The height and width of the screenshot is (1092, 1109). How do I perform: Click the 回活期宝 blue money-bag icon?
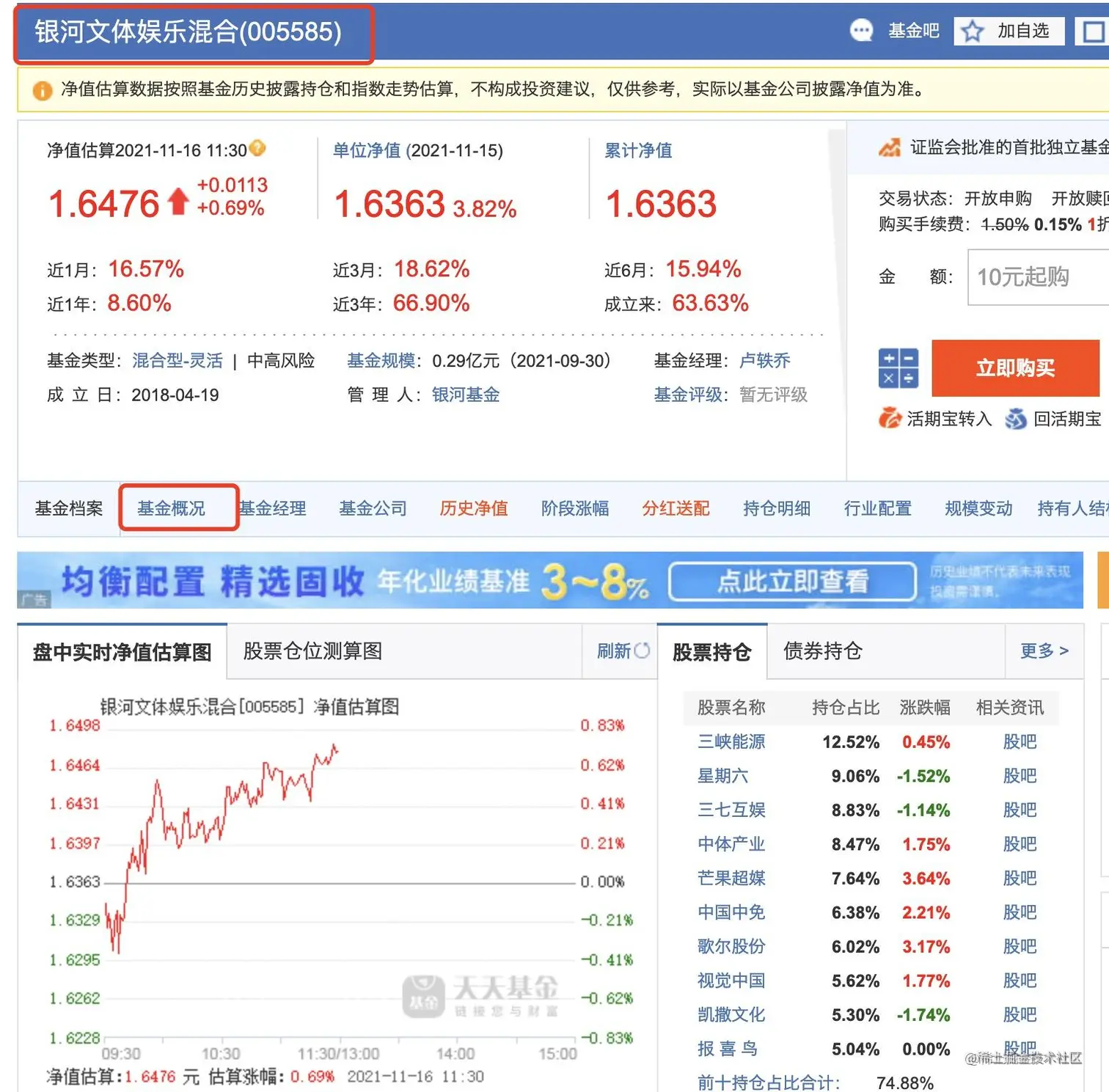click(1017, 419)
